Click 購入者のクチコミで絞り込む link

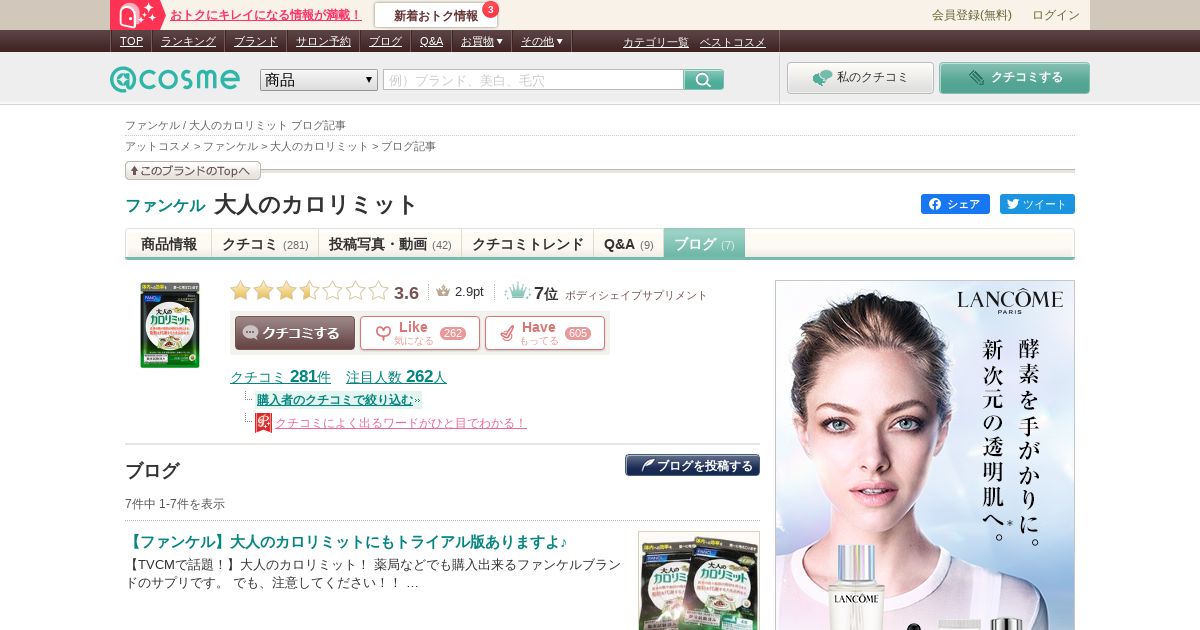coord(335,400)
